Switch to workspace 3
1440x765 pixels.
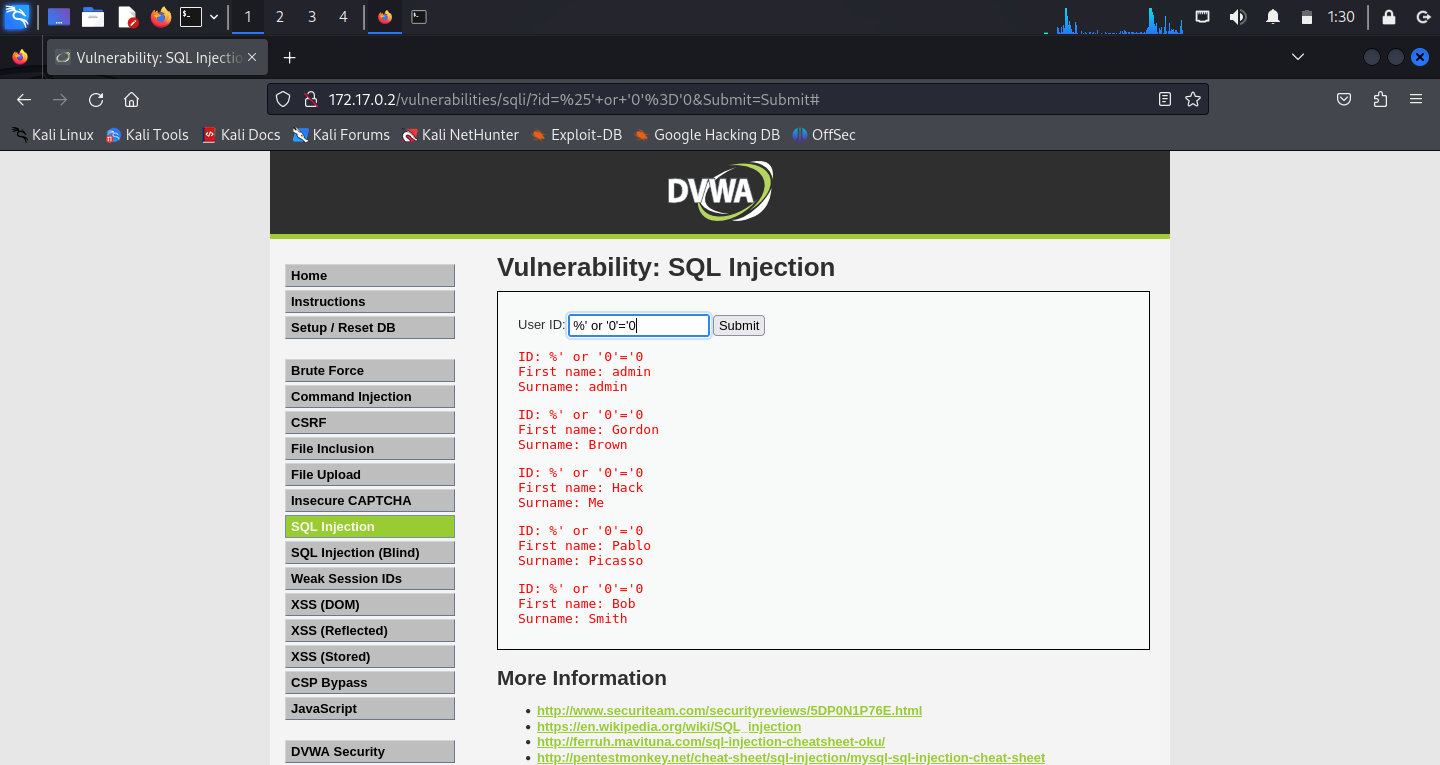point(312,17)
